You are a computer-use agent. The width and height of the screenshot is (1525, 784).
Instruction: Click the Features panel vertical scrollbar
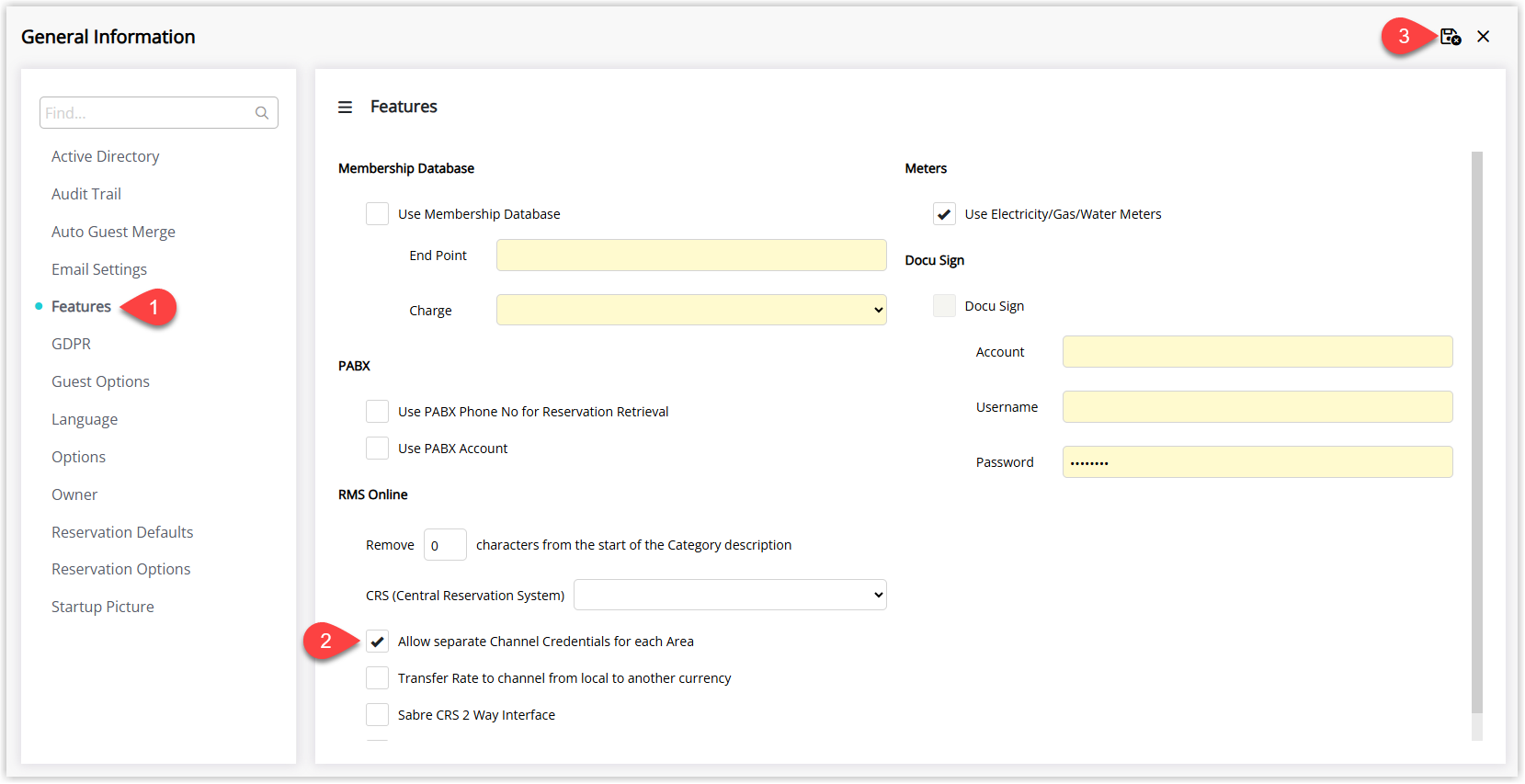pos(1477,432)
